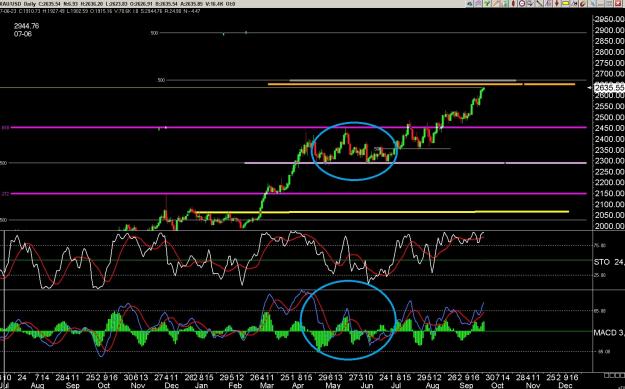
Task: Click the Jan label on date axis
Action: [201, 385]
